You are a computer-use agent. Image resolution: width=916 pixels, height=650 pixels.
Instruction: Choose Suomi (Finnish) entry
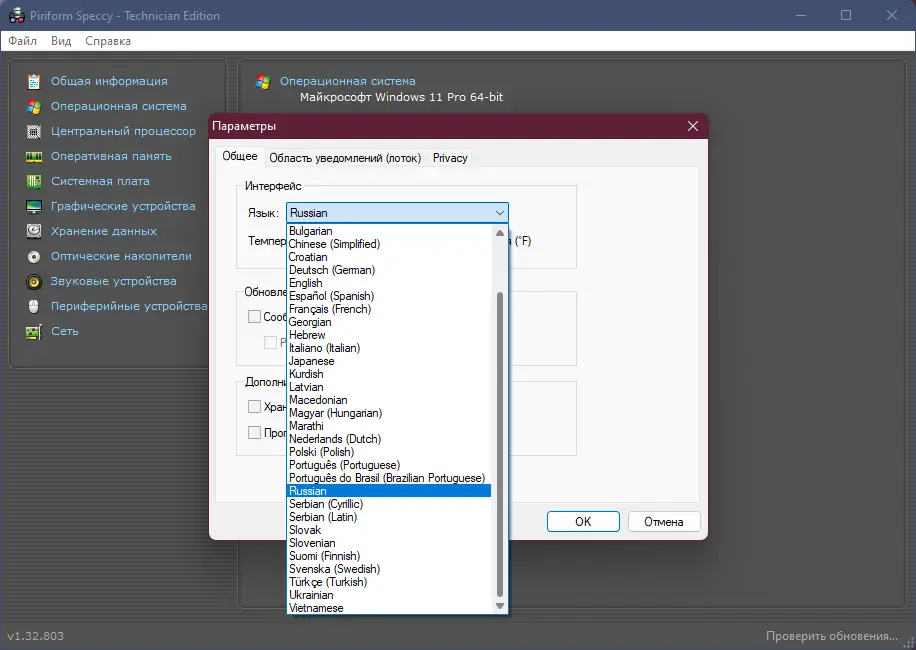click(x=390, y=556)
